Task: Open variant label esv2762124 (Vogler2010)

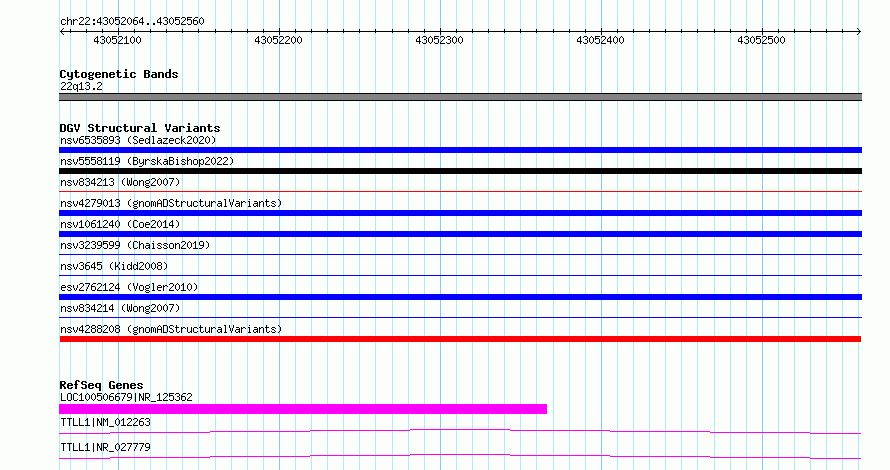Action: click(129, 287)
